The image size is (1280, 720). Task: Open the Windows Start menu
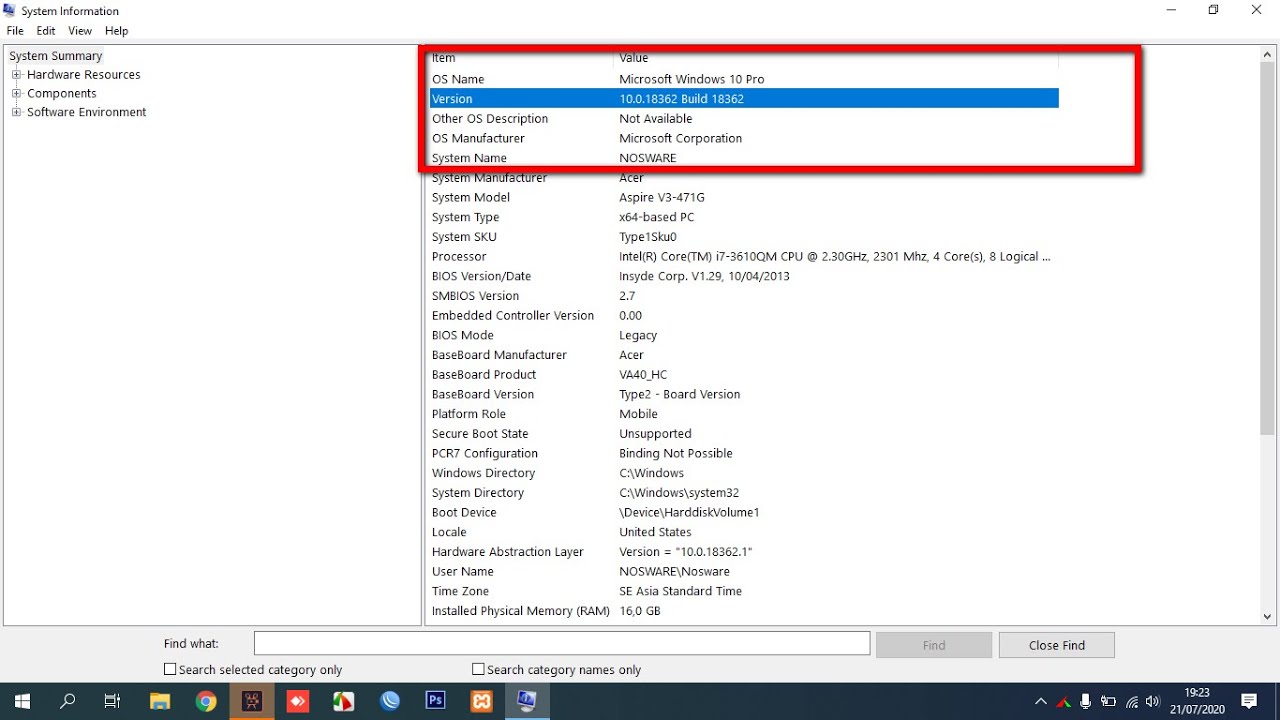coord(22,701)
